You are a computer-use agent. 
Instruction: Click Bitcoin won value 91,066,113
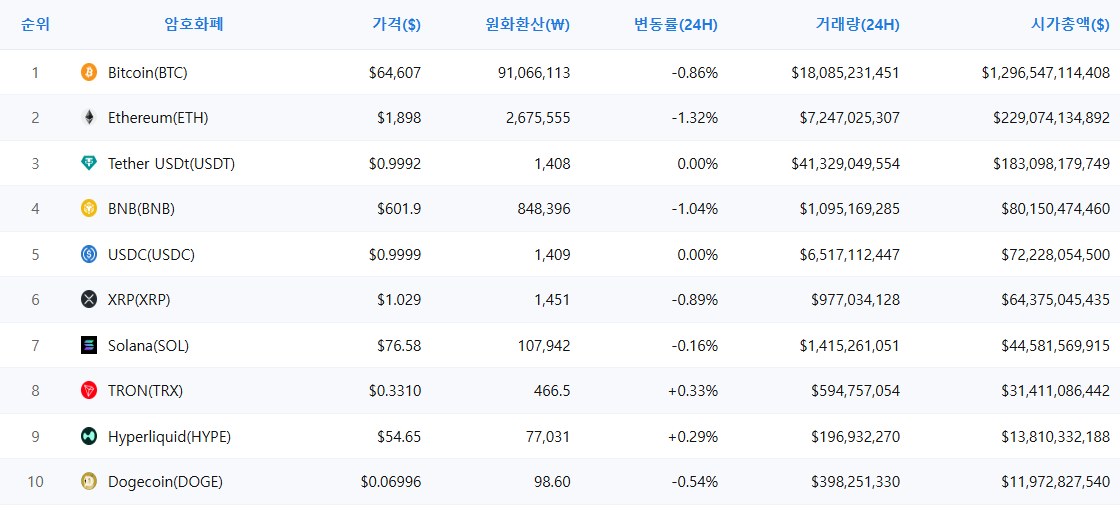point(536,72)
